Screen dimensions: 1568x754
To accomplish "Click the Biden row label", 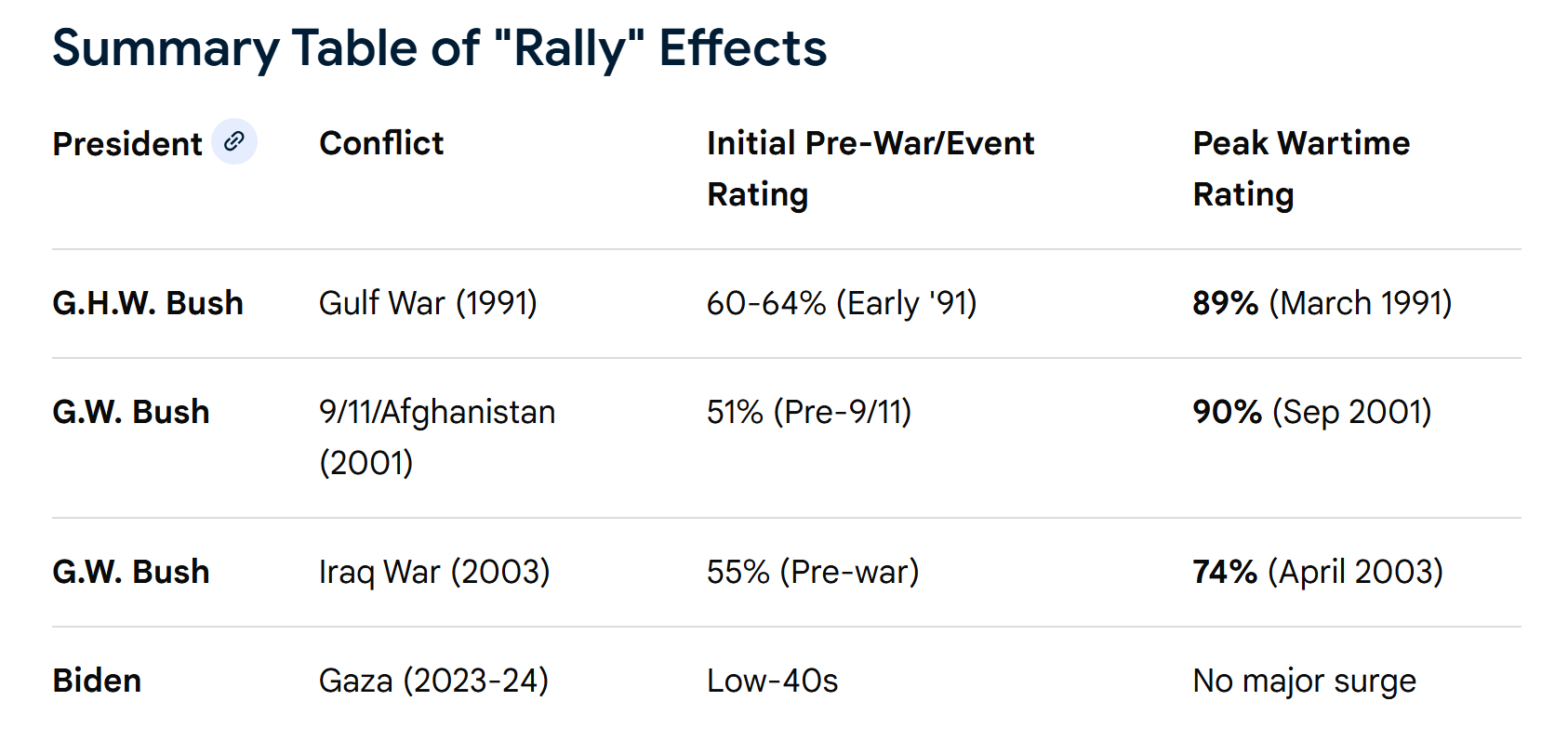I will (x=97, y=681).
